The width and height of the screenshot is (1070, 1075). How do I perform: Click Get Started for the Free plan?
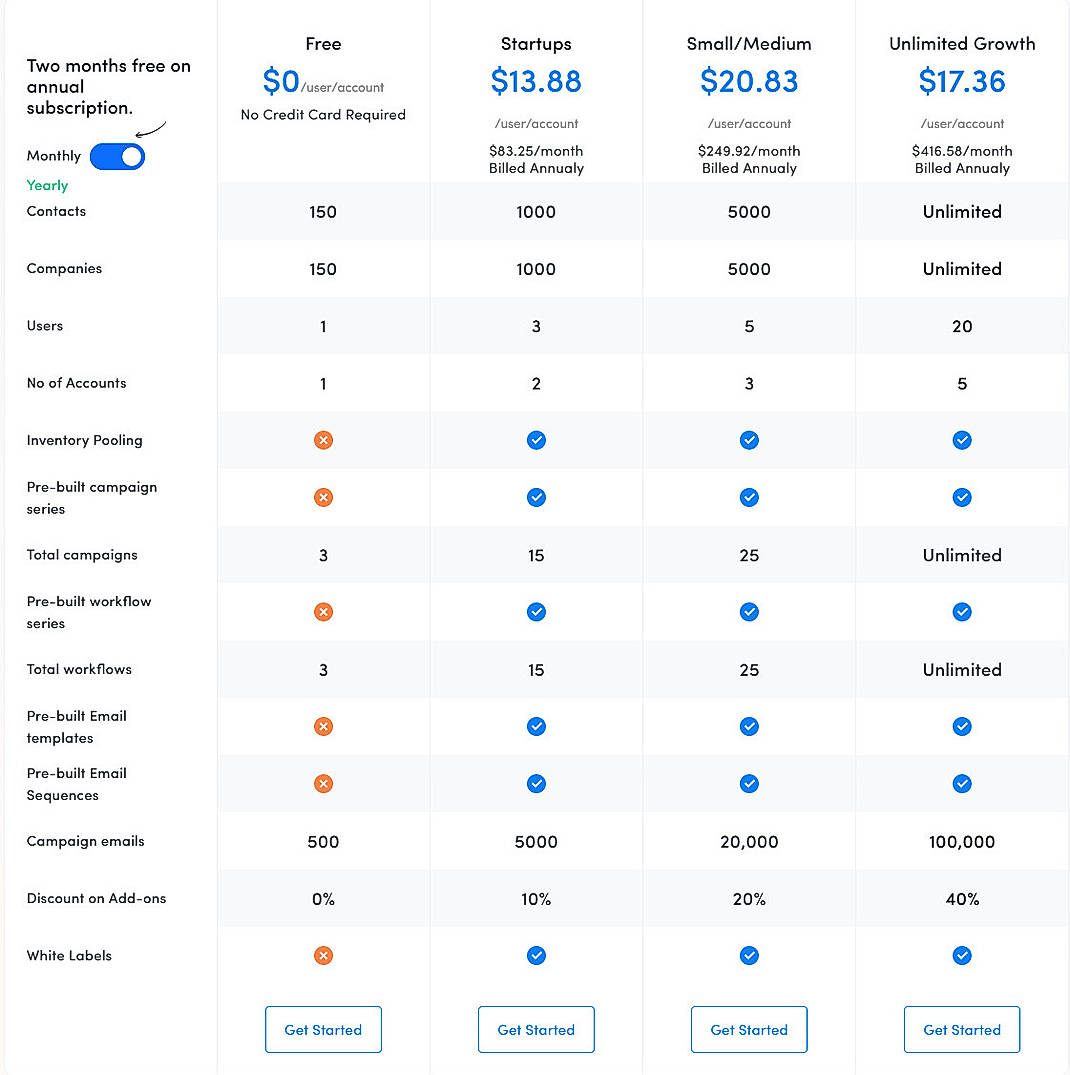(x=323, y=1029)
